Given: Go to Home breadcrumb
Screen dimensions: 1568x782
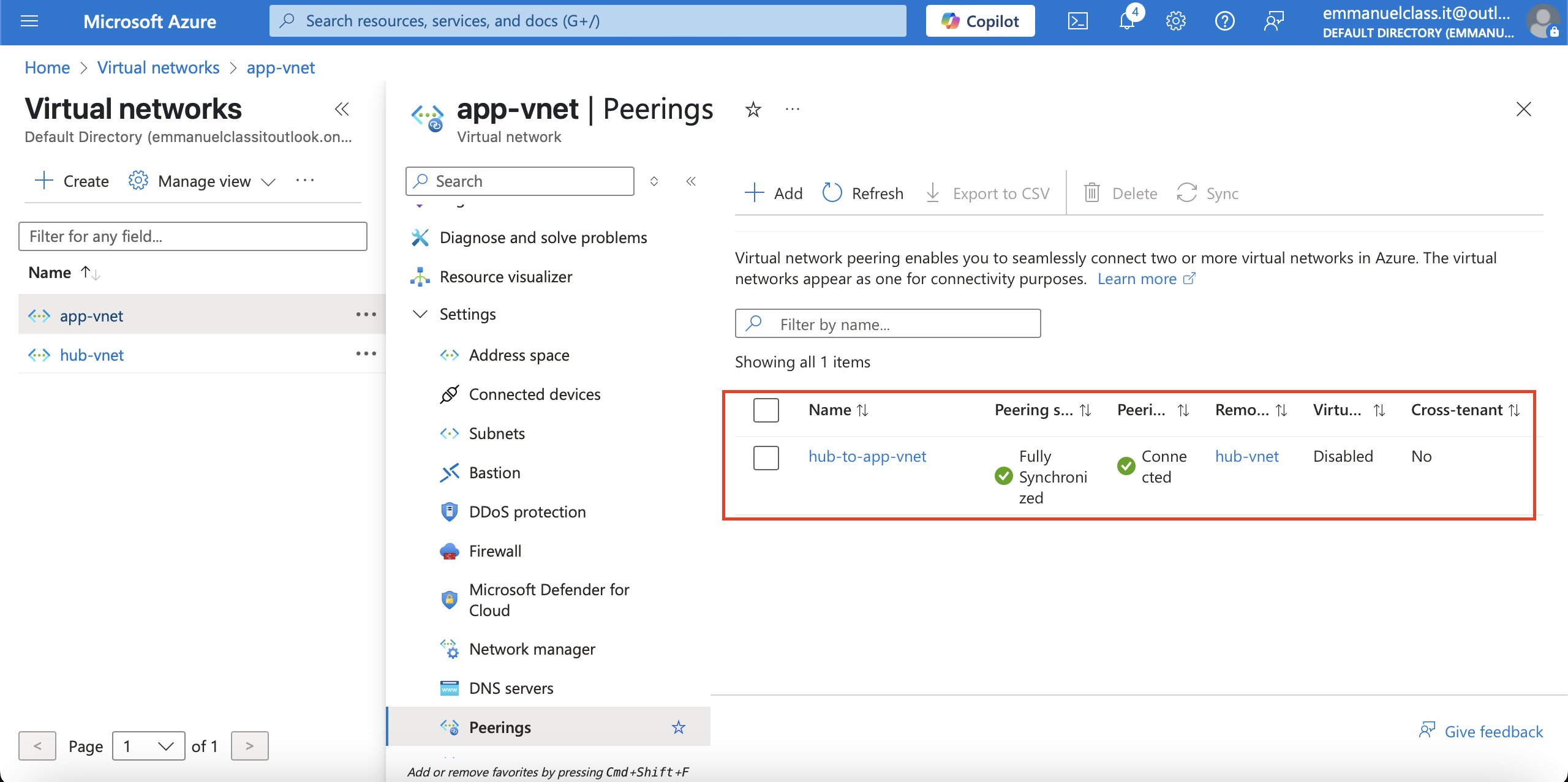Looking at the screenshot, I should (47, 67).
